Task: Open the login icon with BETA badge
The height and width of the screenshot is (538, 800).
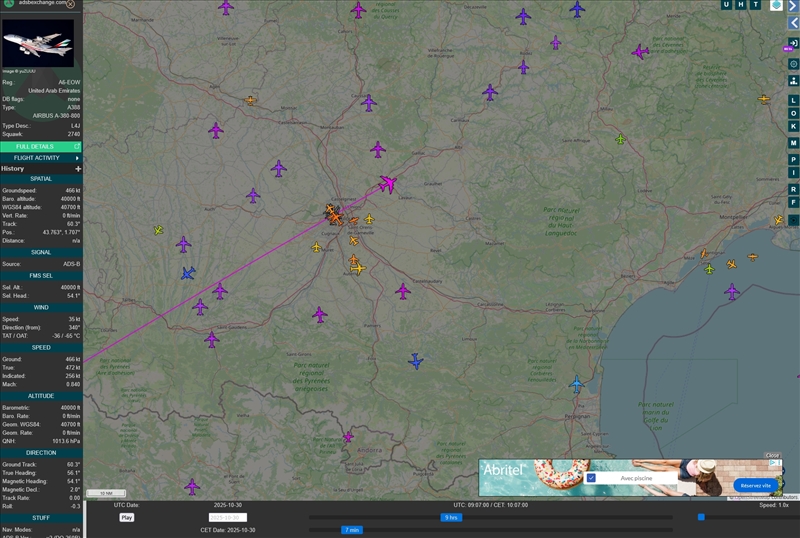Action: (x=793, y=43)
